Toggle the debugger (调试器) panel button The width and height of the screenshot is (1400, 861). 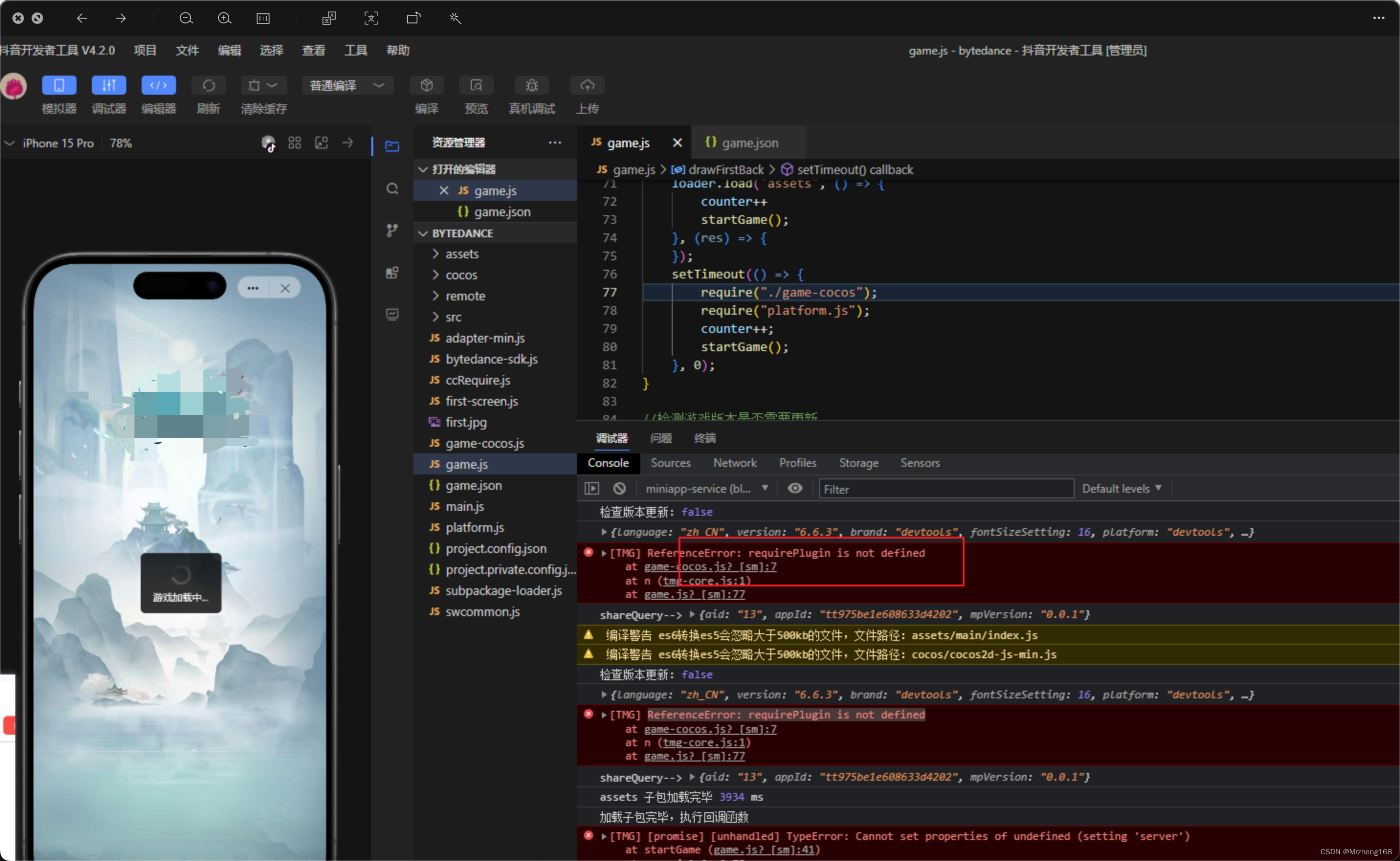(108, 86)
